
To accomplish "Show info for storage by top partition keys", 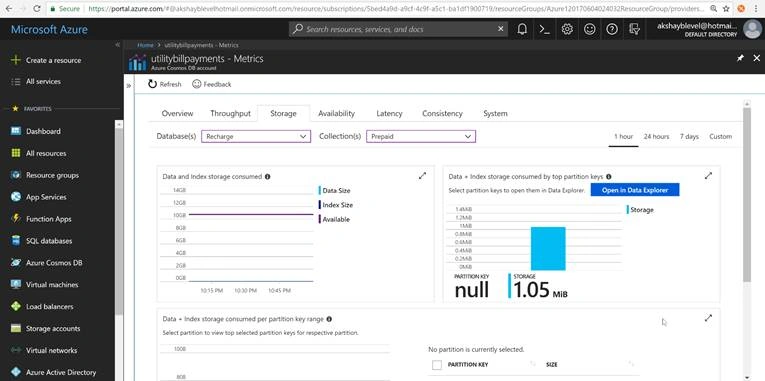I will tap(608, 177).
